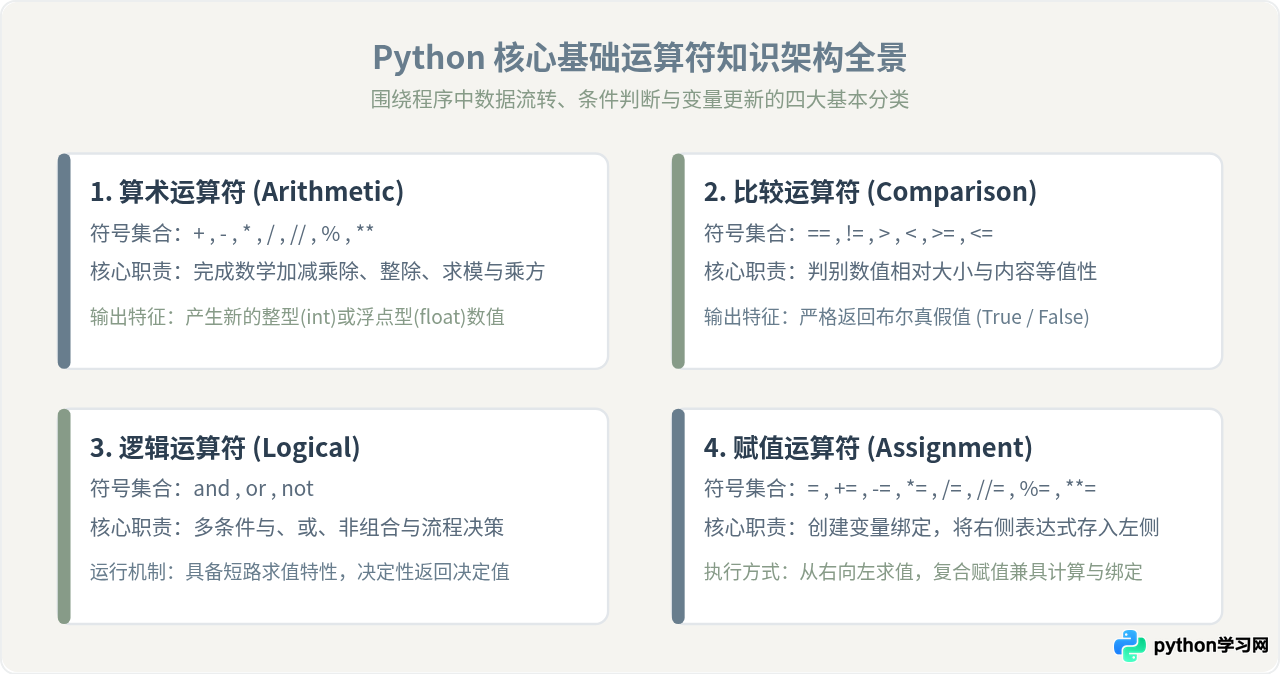
Task: Select heading '4. 赋值运算符 (Assignment)'
Action: [x=868, y=447]
